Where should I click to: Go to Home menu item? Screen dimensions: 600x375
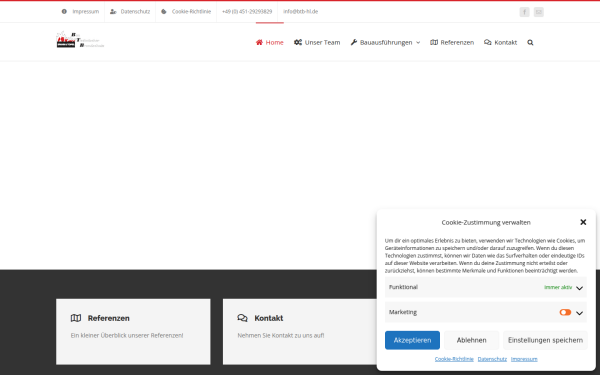click(270, 42)
